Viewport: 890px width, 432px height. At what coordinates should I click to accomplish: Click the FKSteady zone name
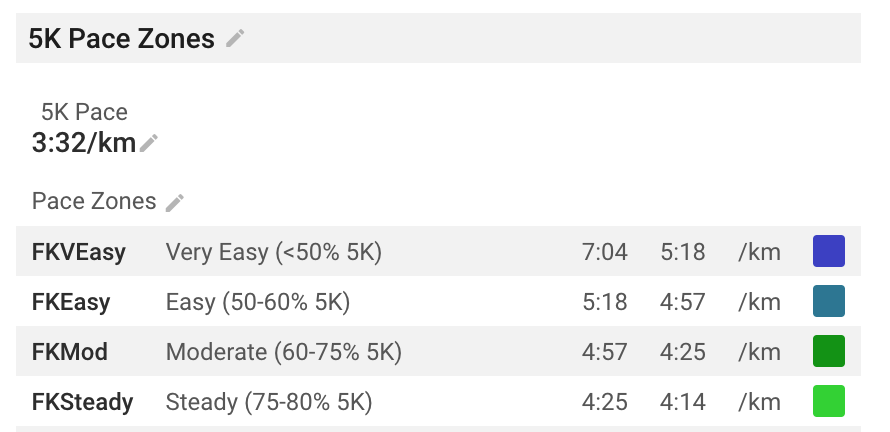pos(82,402)
